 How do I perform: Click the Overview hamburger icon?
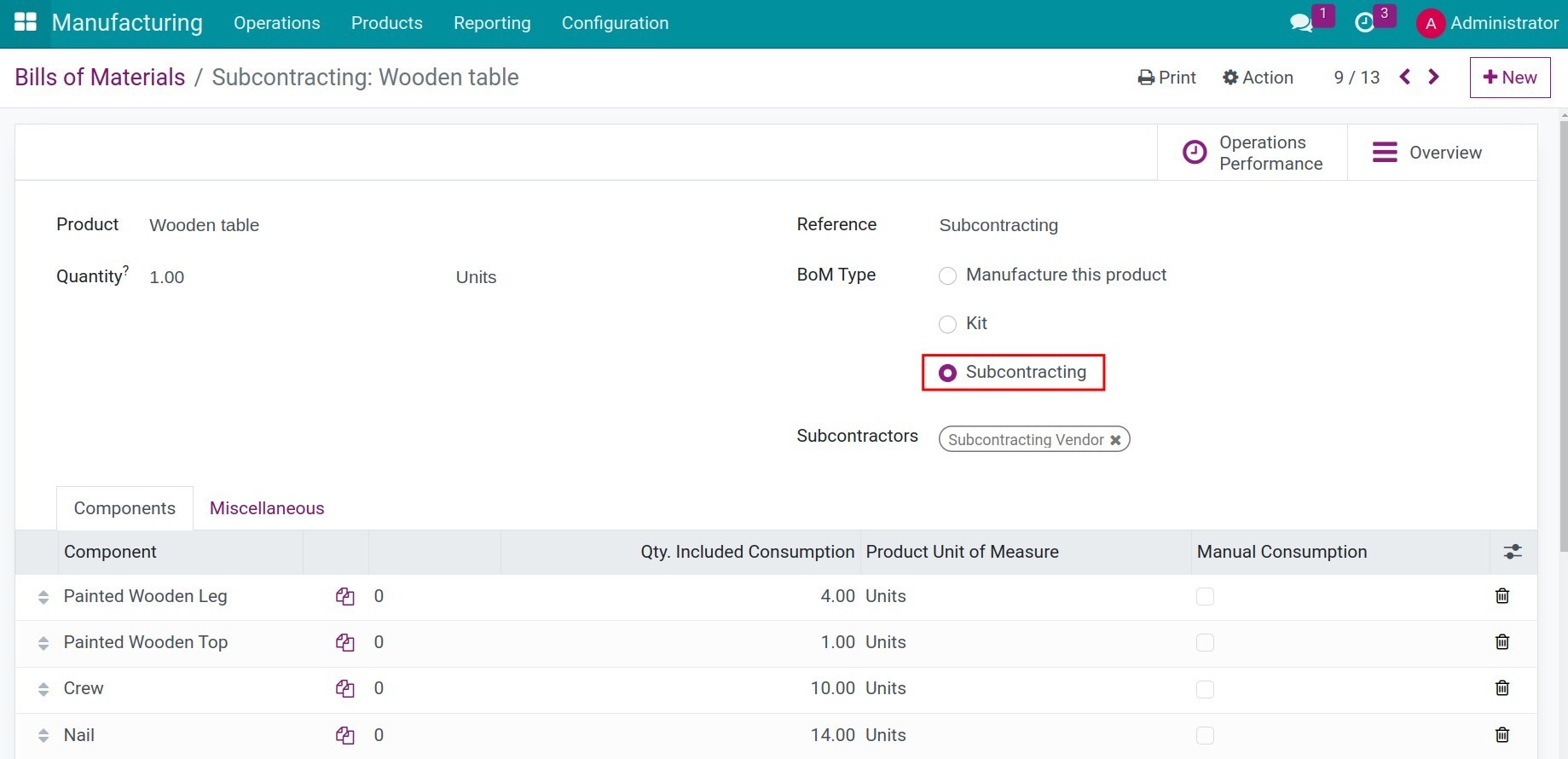click(x=1385, y=153)
